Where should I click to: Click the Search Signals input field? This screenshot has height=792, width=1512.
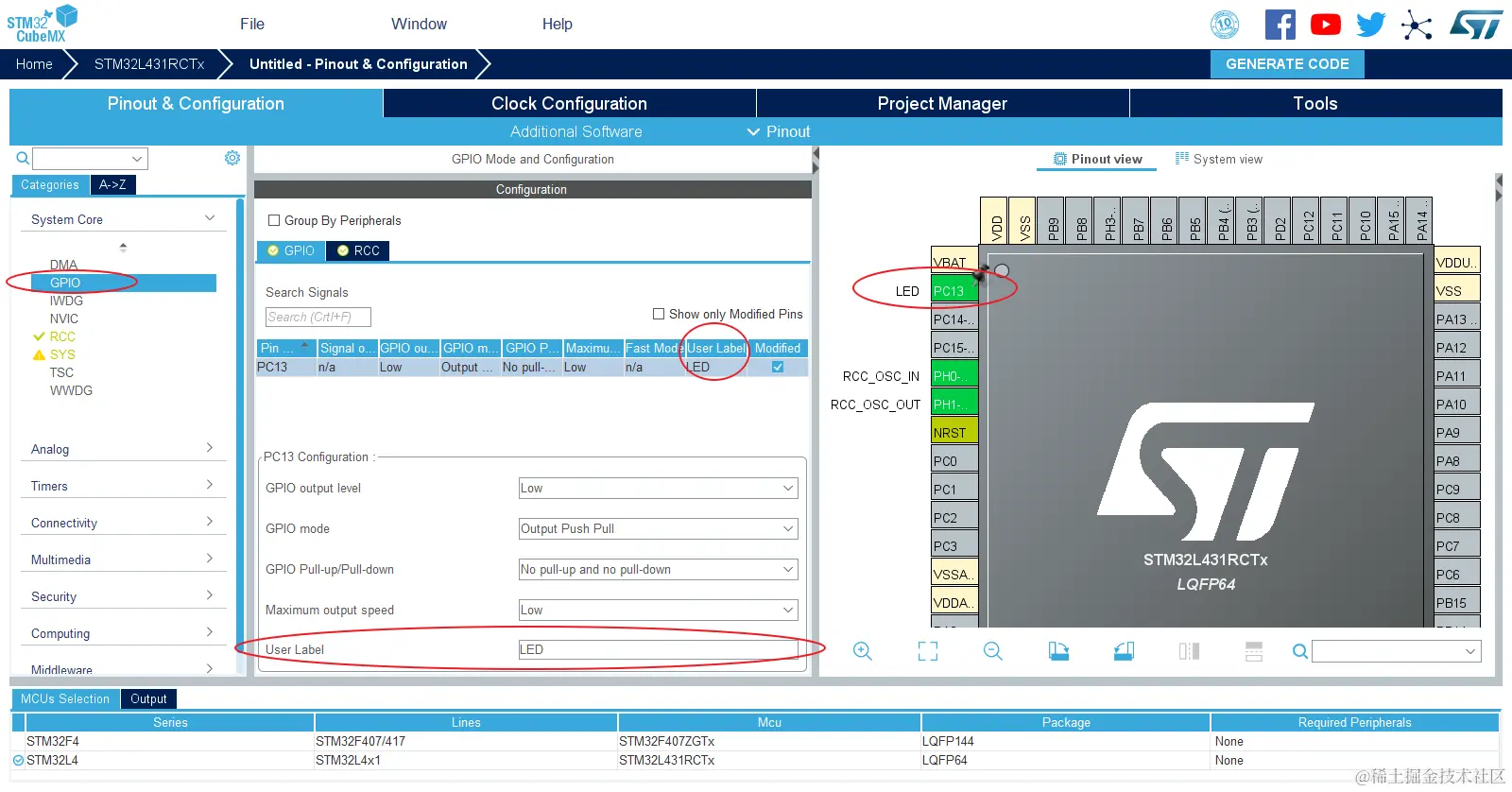coord(318,317)
